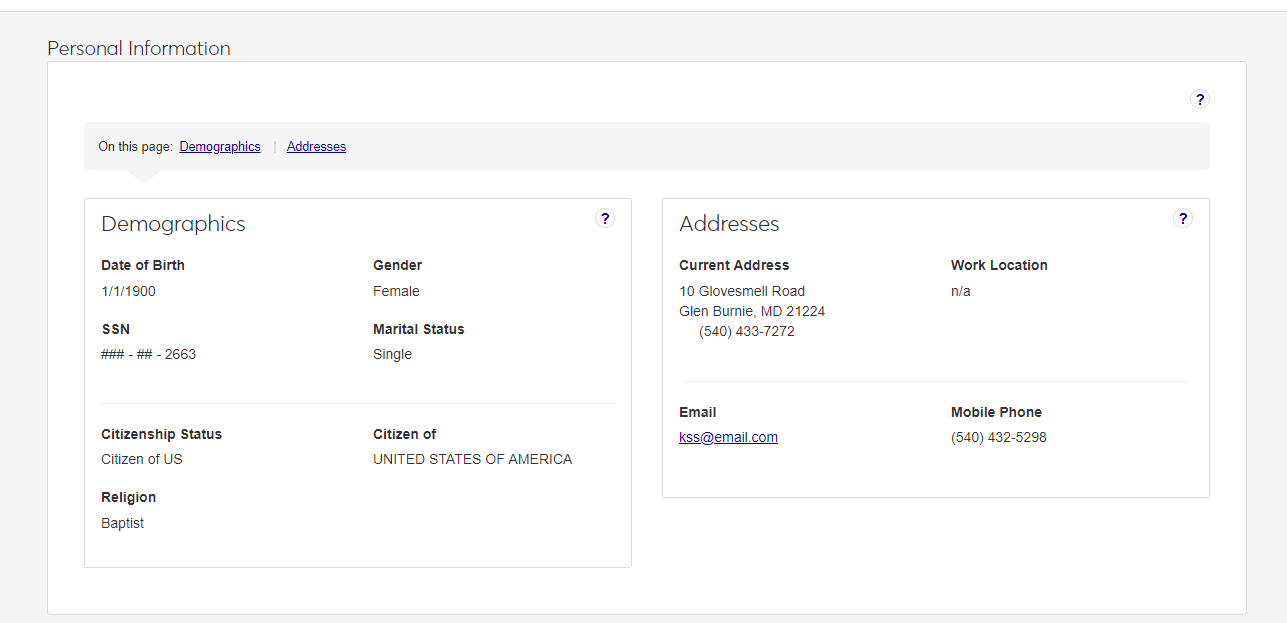The height and width of the screenshot is (623, 1287).
Task: Click the Demographics panel heading
Action: (173, 224)
